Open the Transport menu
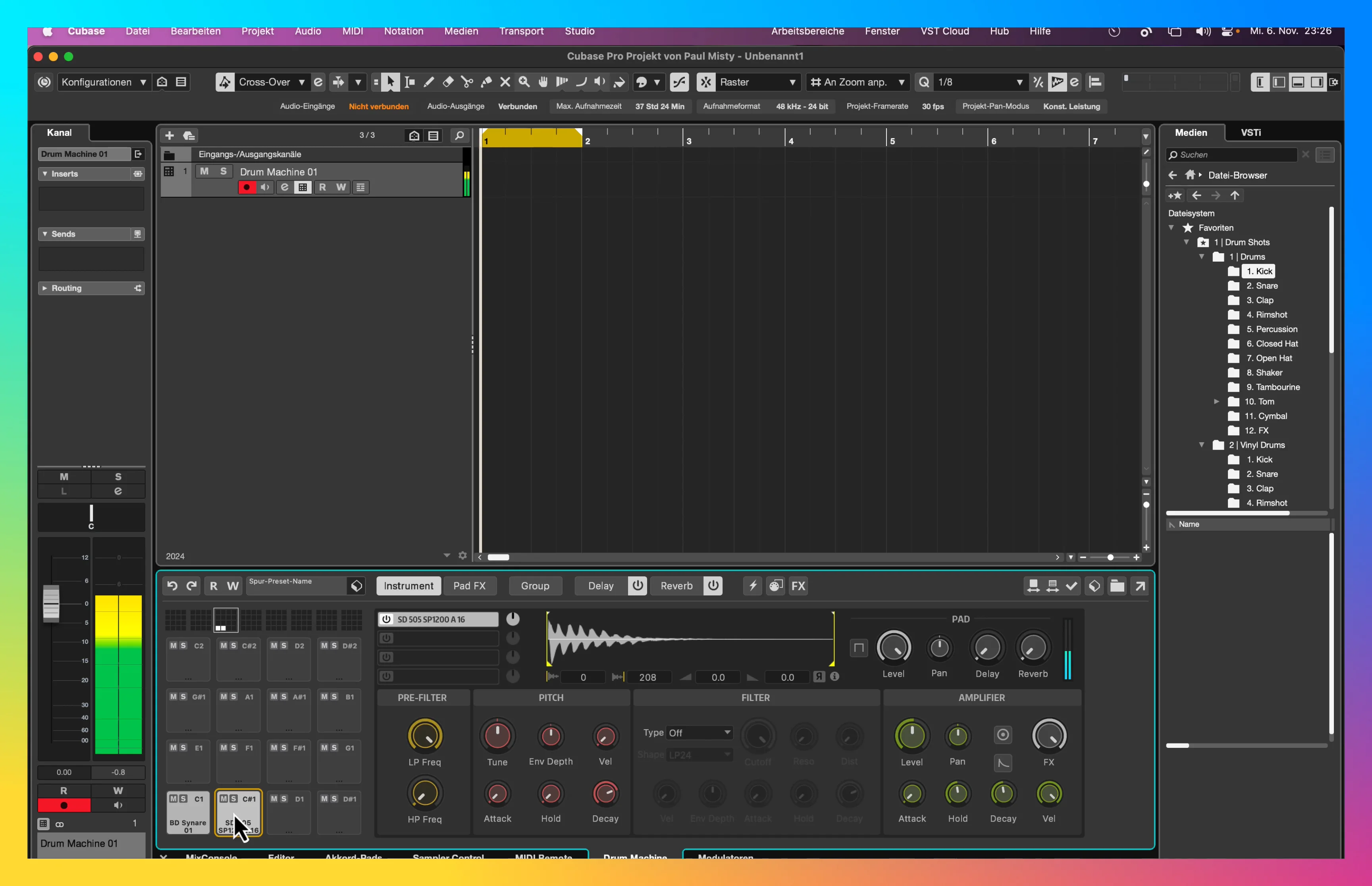1372x886 pixels. (521, 31)
